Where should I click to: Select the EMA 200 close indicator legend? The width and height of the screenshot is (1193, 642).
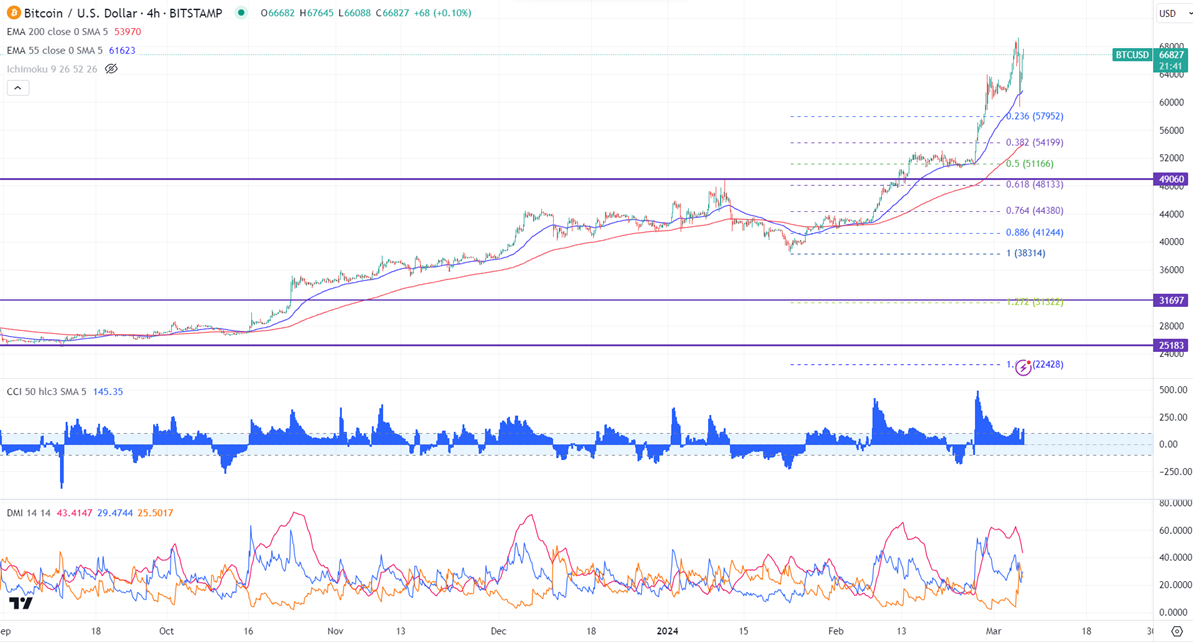click(x=57, y=32)
